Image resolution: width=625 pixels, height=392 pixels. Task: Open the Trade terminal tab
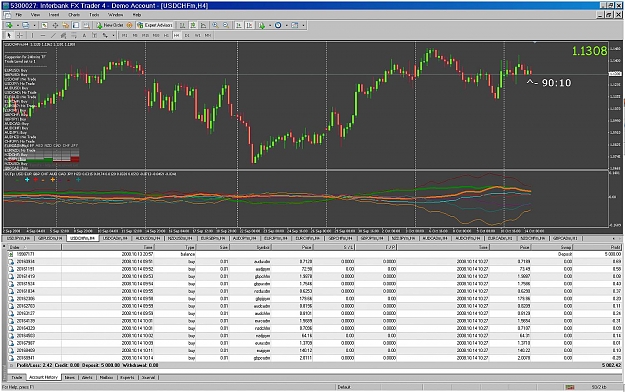[x=17, y=377]
